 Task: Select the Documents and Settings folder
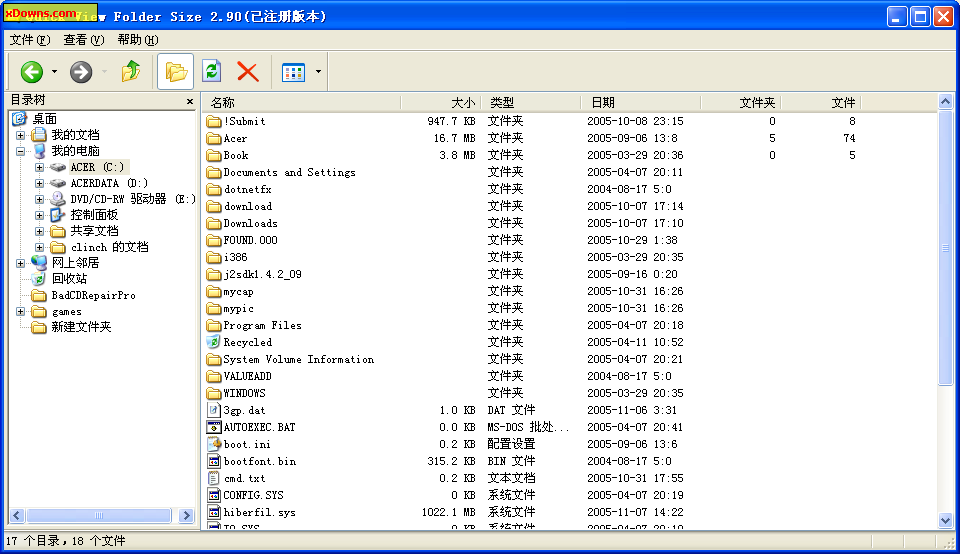point(289,173)
